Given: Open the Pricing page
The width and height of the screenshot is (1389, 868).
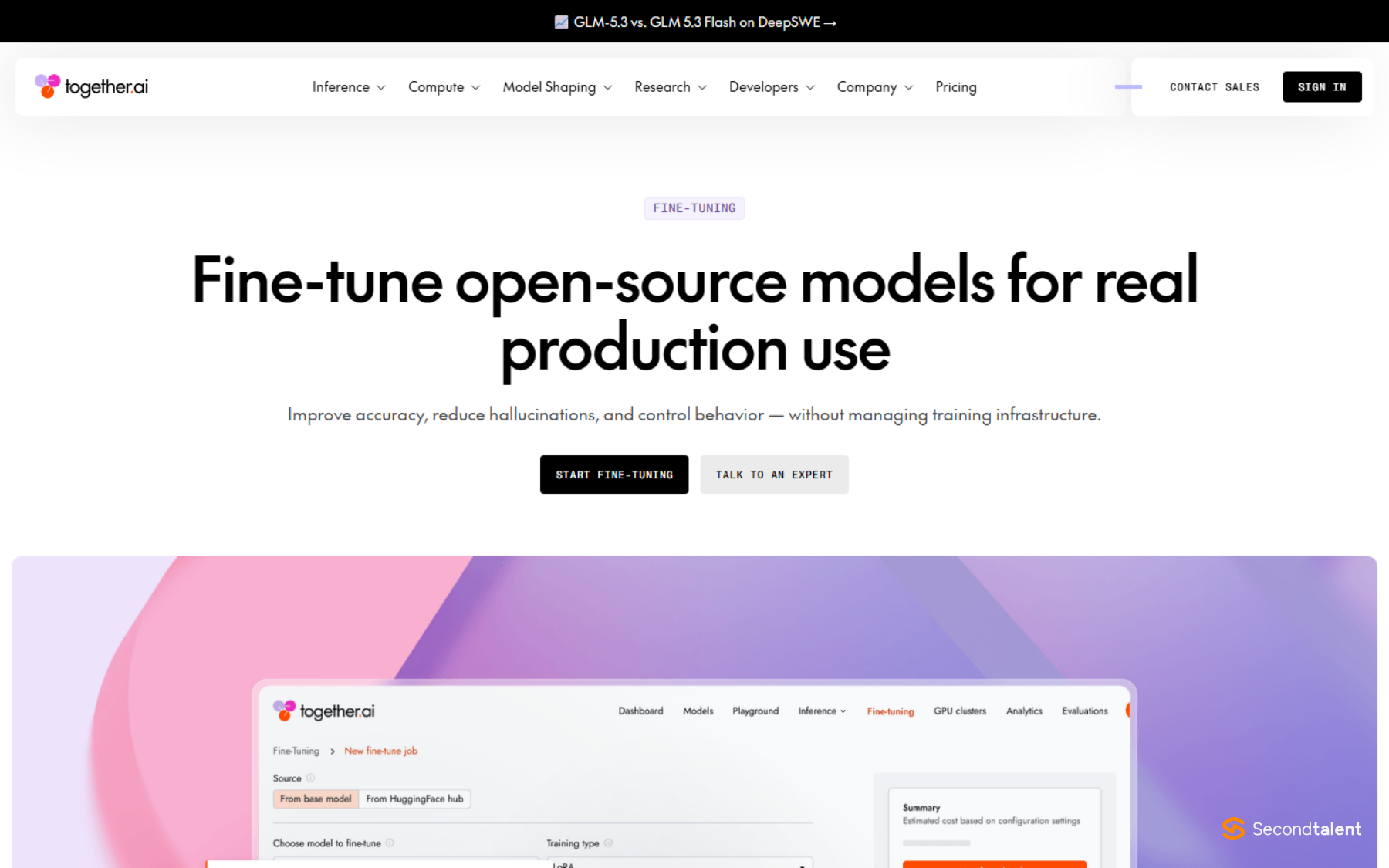Looking at the screenshot, I should pos(956,87).
